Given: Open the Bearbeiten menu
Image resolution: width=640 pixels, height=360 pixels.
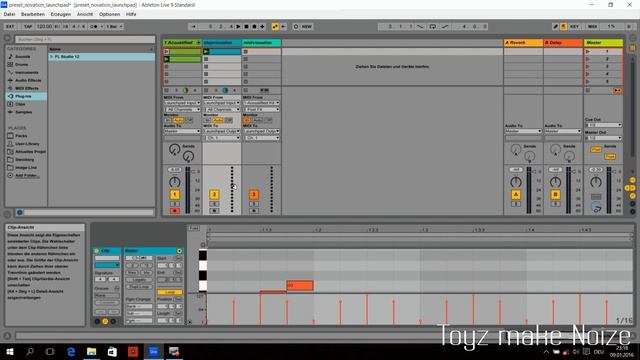Looking at the screenshot, I should click(33, 14).
